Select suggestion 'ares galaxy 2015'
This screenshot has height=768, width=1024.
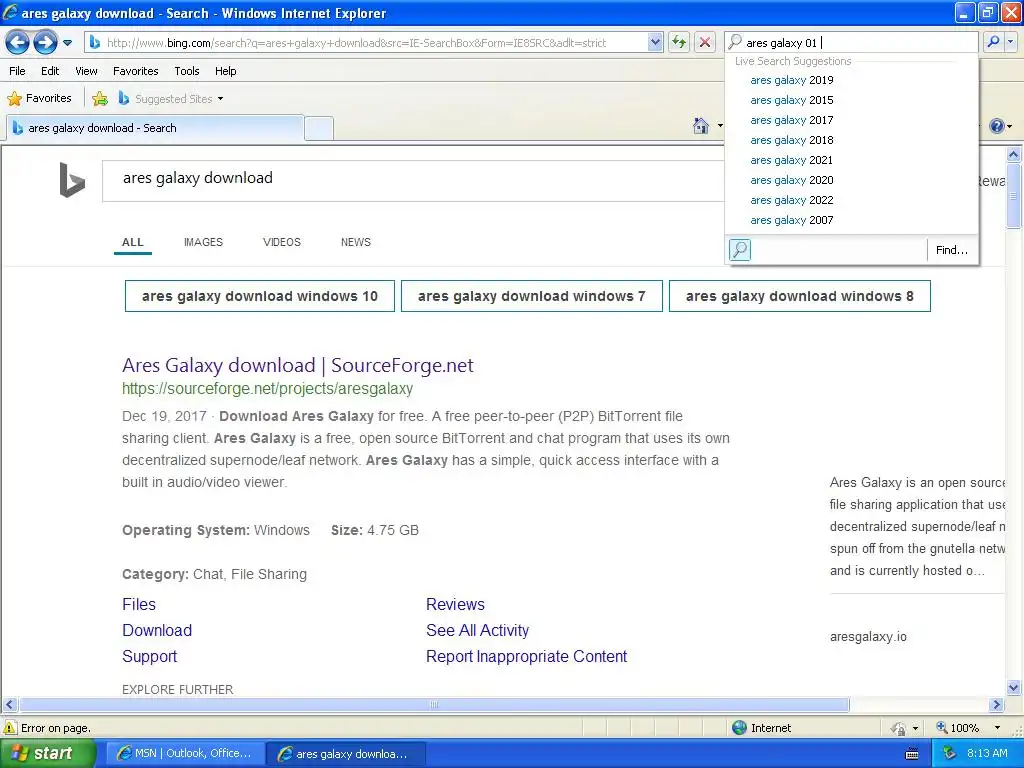792,100
